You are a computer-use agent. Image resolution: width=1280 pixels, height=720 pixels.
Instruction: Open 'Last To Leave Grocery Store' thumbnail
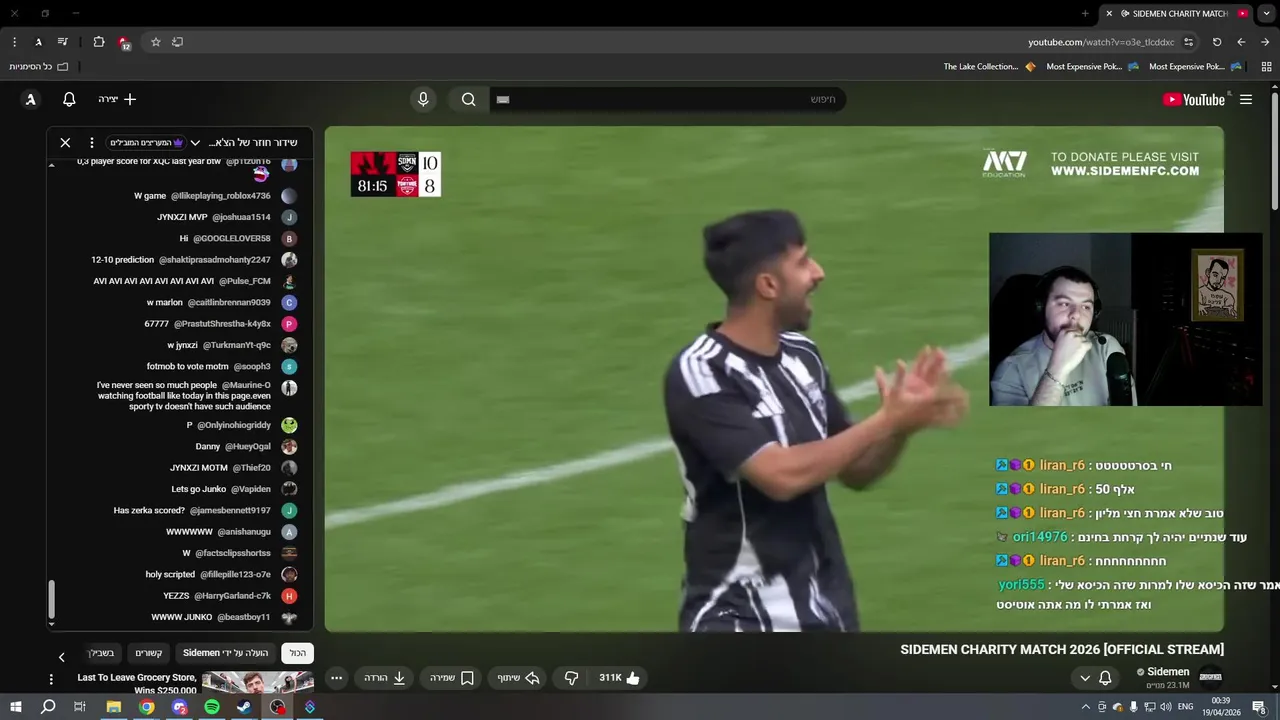point(258,682)
